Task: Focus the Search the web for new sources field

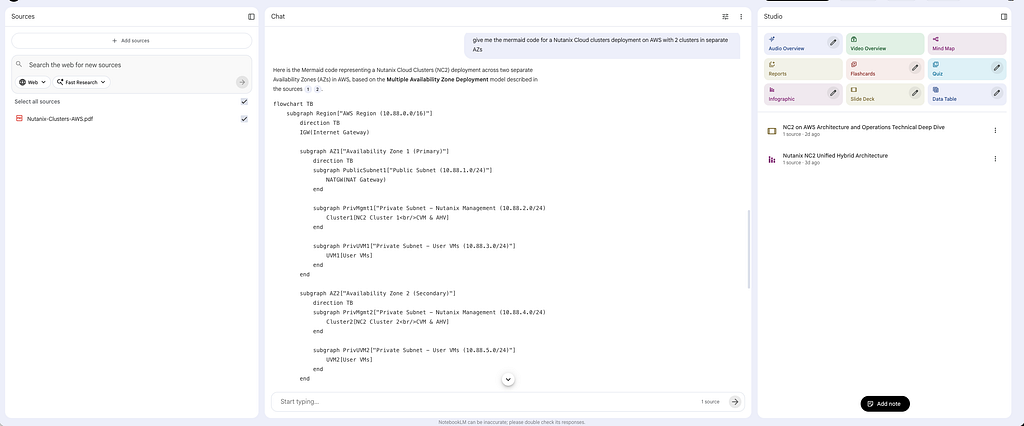Action: click(131, 65)
